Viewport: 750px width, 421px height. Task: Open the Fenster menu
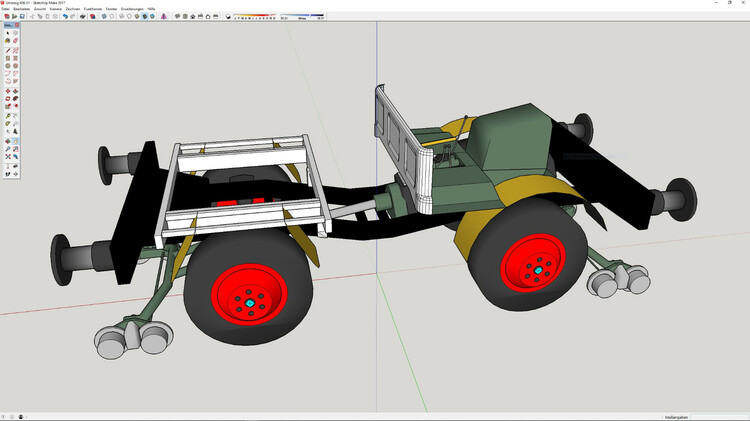[110, 9]
